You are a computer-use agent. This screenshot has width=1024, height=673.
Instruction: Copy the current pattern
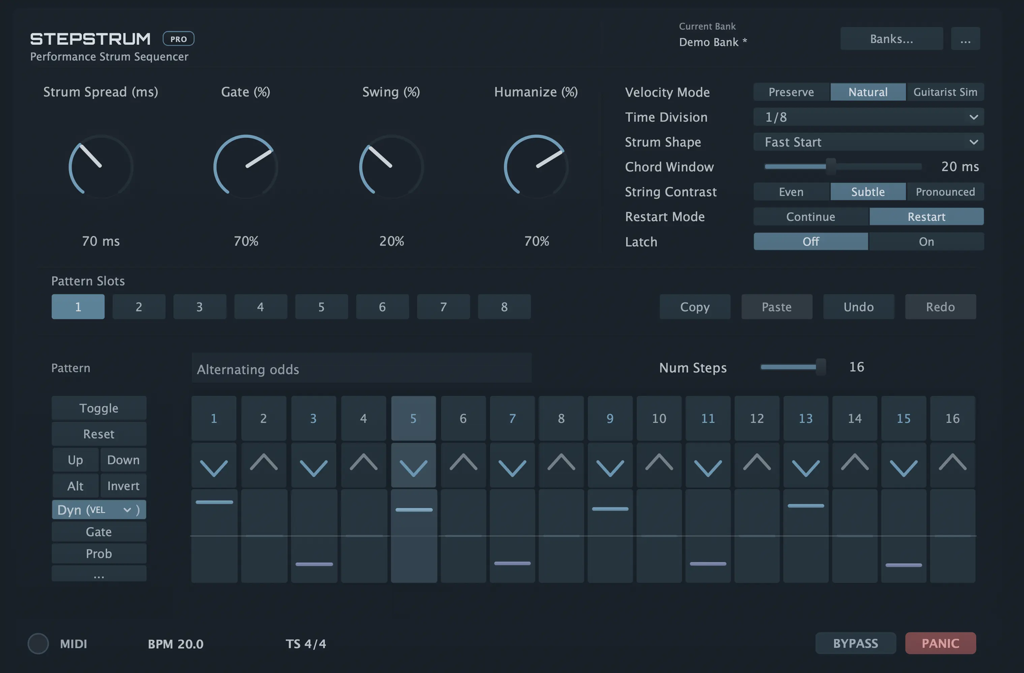695,307
